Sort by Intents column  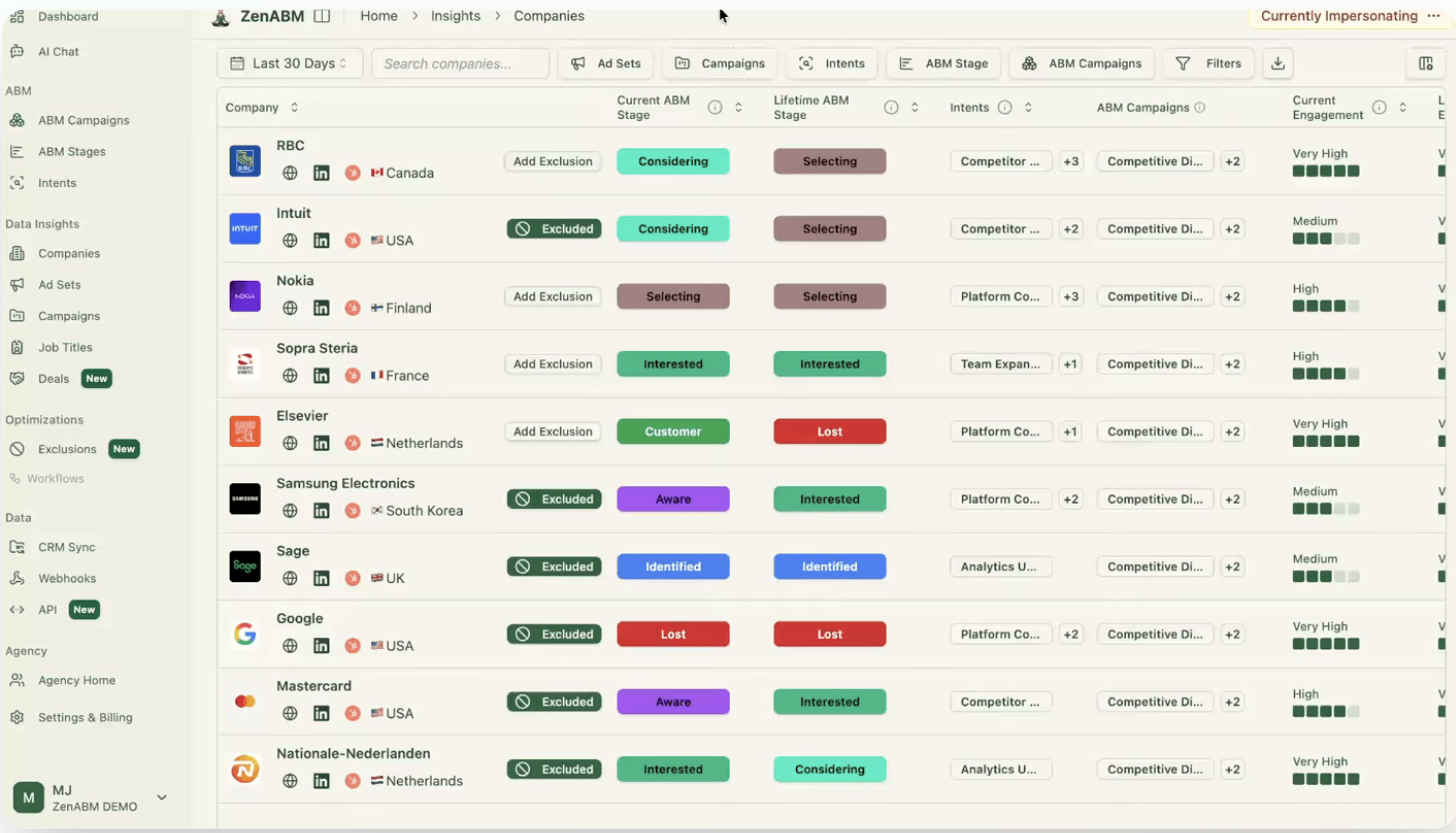pos(1028,108)
